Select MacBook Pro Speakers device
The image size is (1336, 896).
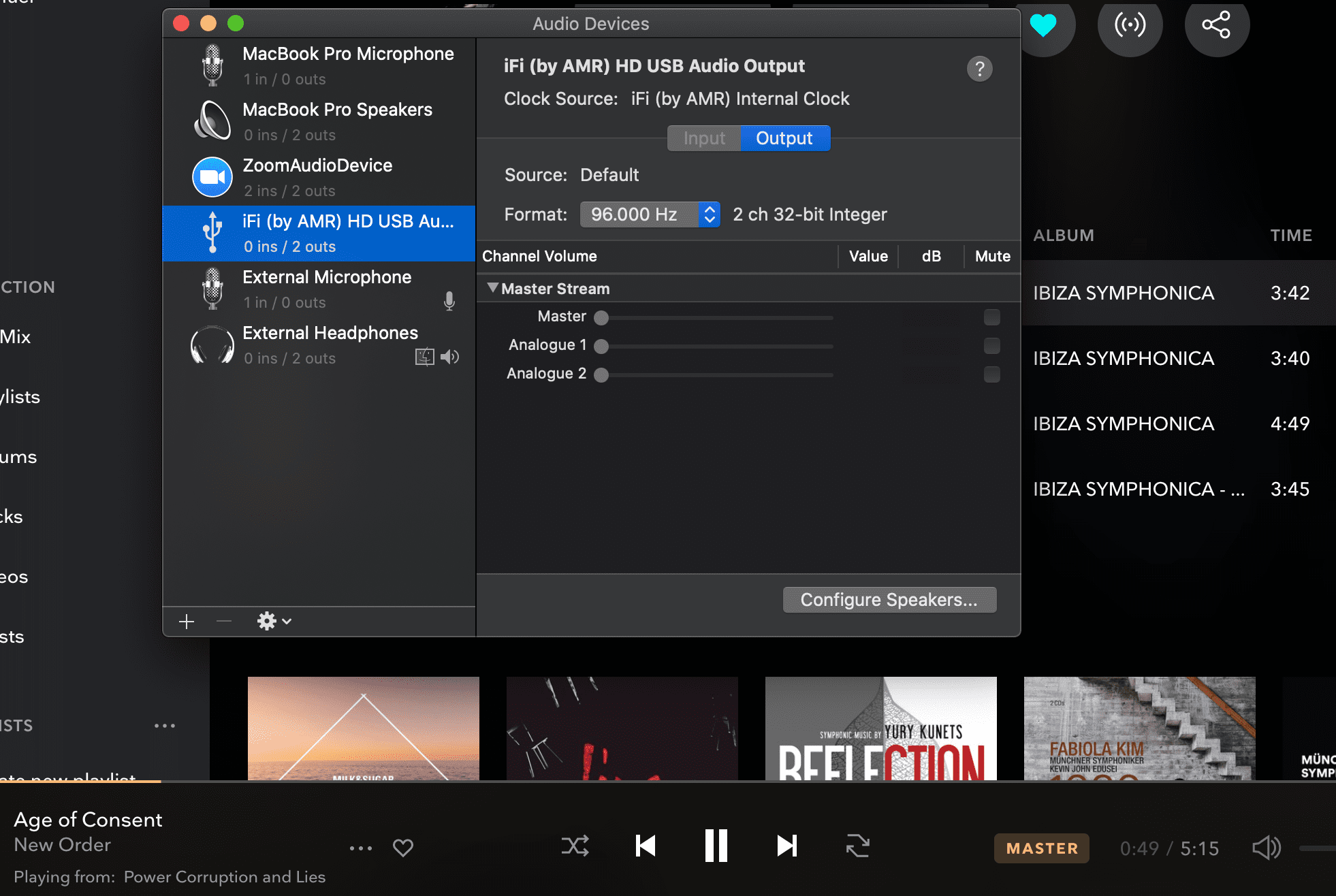point(319,121)
